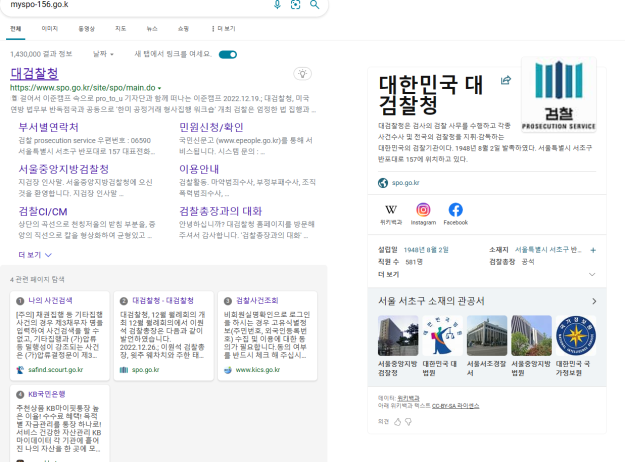Open the CC-BY-SA 라이센스 link
This screenshot has height=462, width=625.
click(456, 405)
